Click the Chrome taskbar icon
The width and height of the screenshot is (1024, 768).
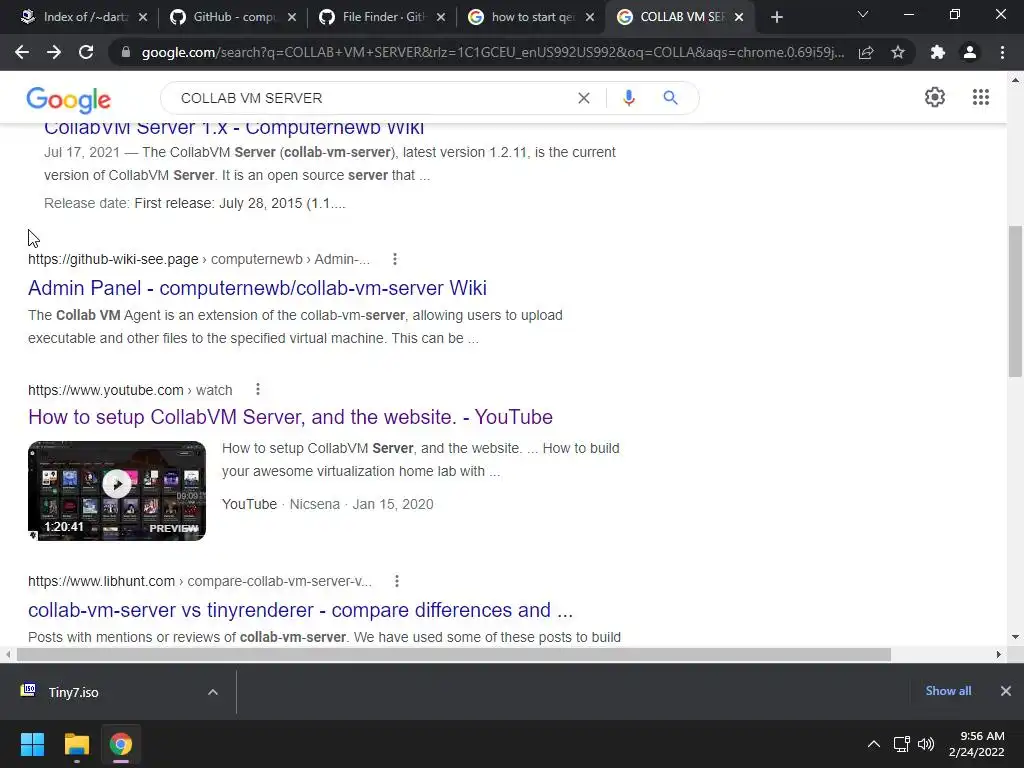click(121, 744)
